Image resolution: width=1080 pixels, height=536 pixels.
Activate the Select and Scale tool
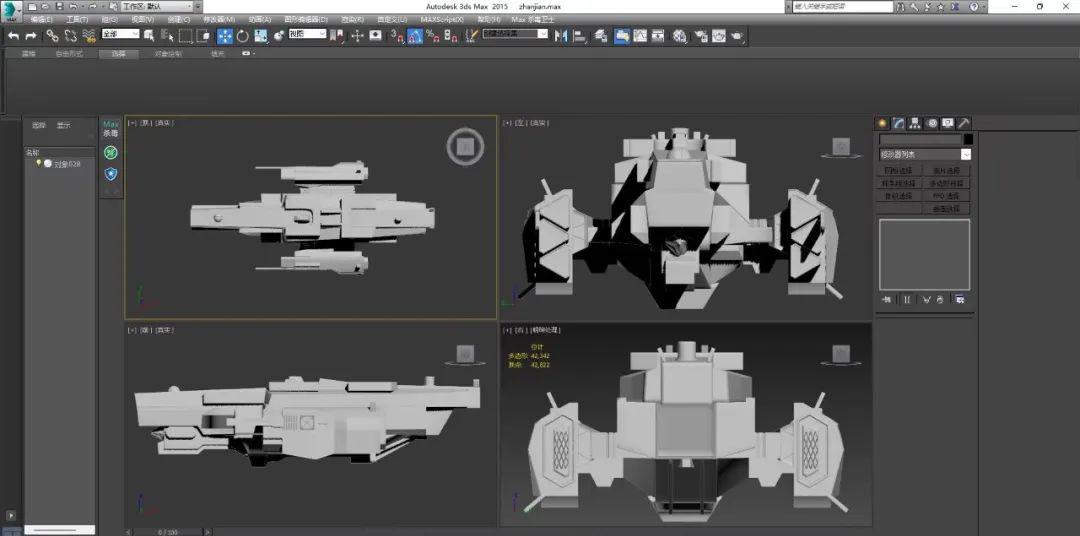(260, 36)
